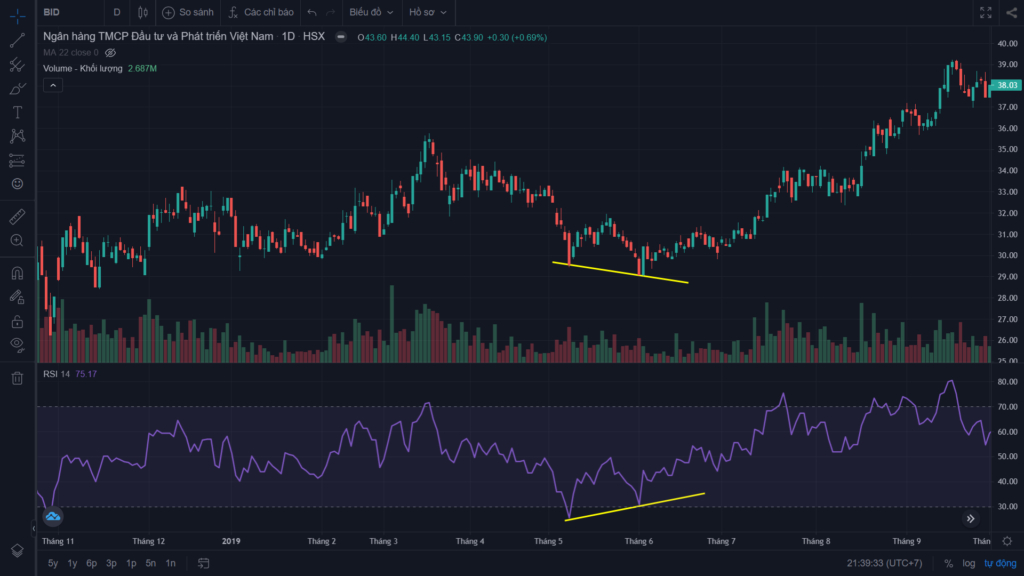Toggle tự động auto scale
This screenshot has height=576, width=1024.
pos(1000,564)
